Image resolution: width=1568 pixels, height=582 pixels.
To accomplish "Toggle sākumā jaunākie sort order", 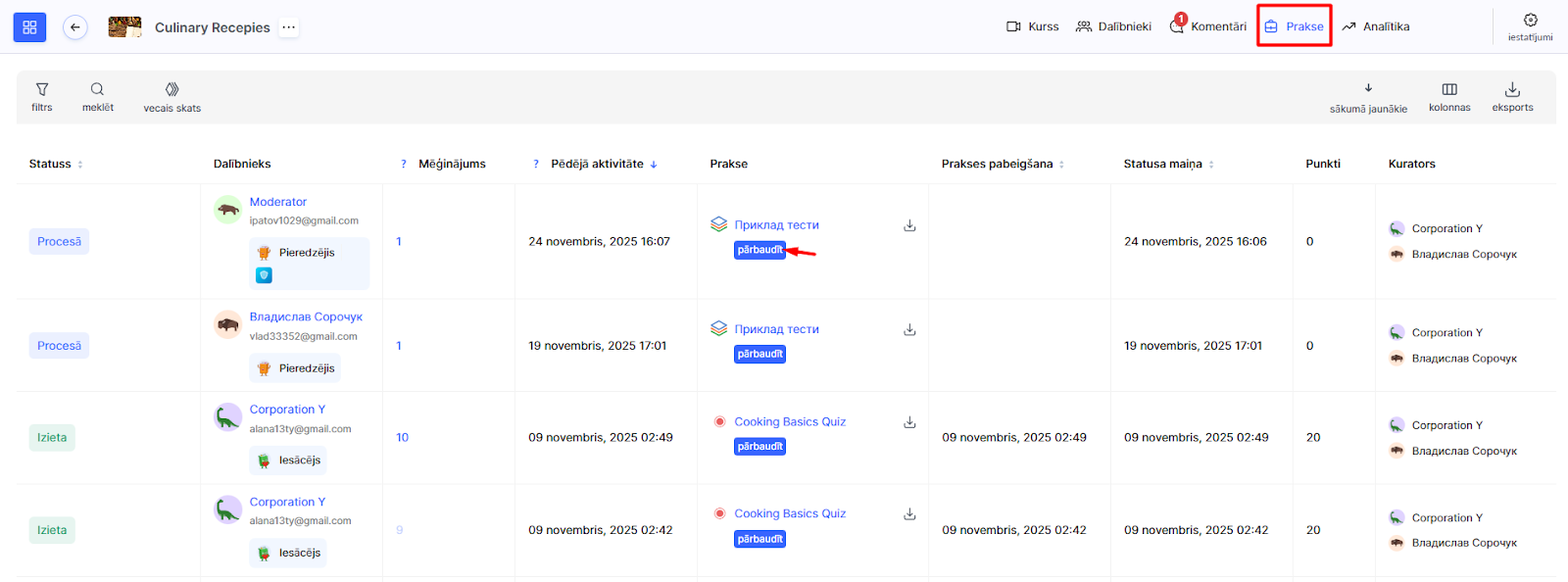I will [x=1368, y=96].
